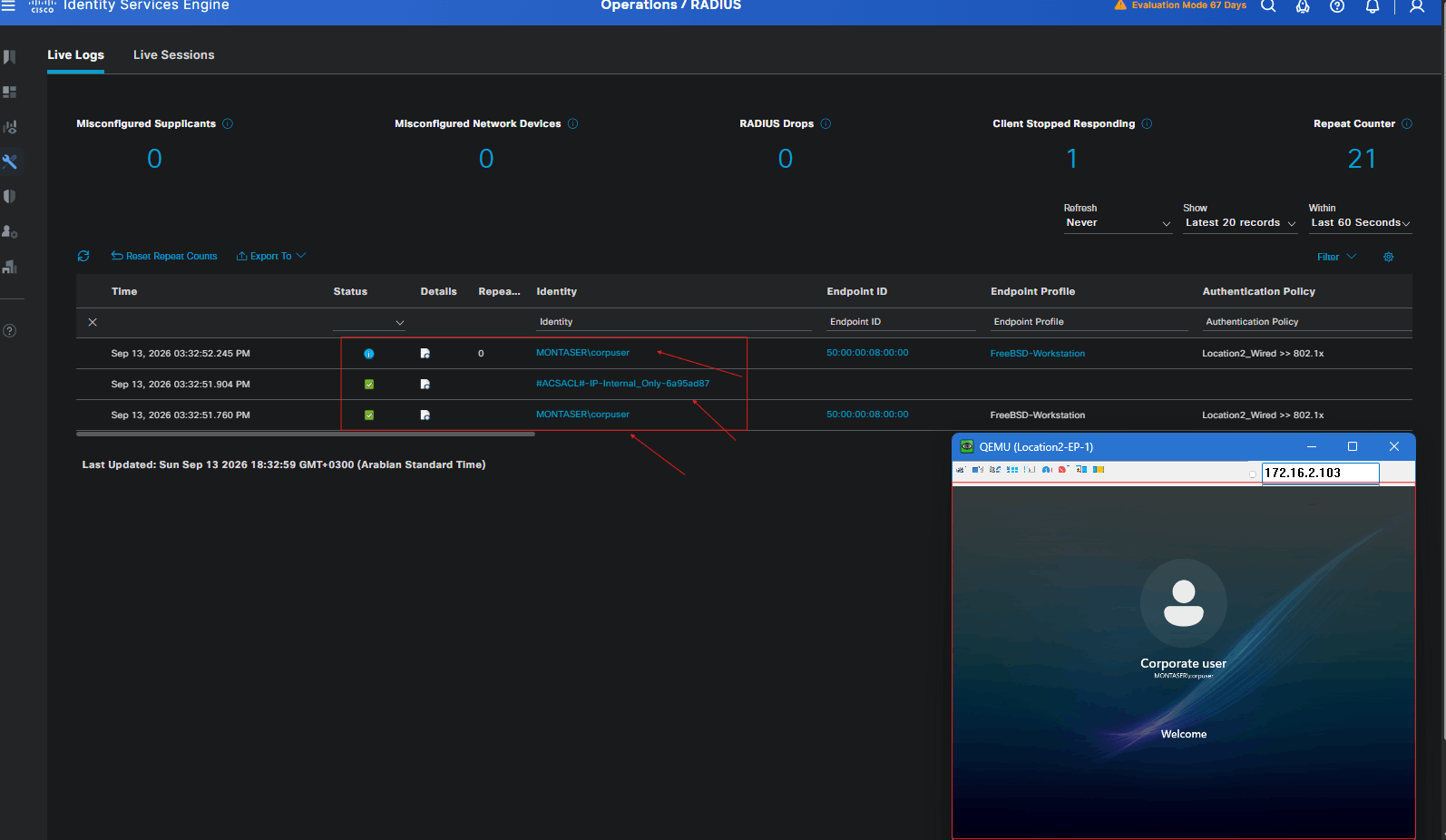Open the Dashboard sidebar icon
Screen dimensions: 1446x840
[10, 93]
